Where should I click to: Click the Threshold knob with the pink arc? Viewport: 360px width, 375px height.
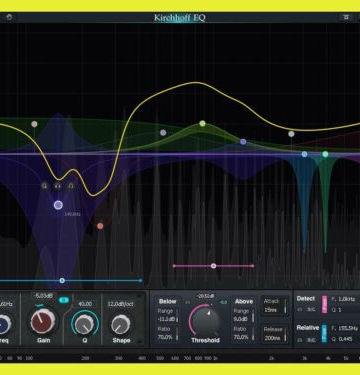[205, 321]
